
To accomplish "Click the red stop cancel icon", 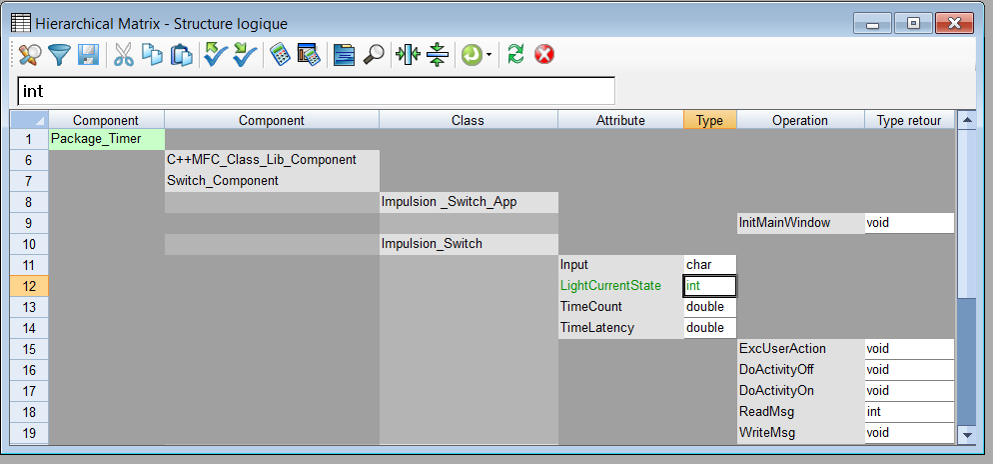I will (544, 55).
